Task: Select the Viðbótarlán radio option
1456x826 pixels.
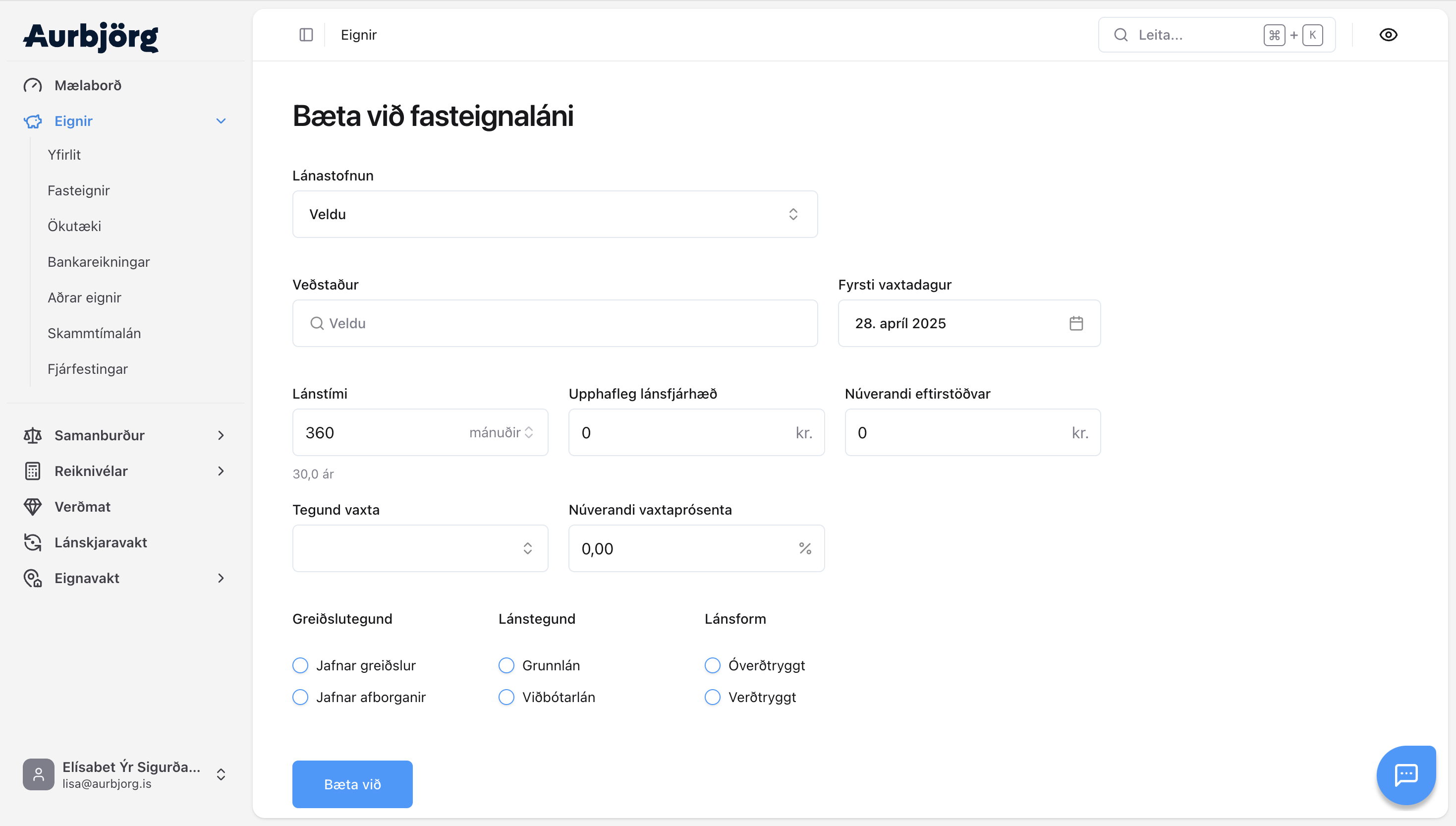Action: [x=506, y=697]
